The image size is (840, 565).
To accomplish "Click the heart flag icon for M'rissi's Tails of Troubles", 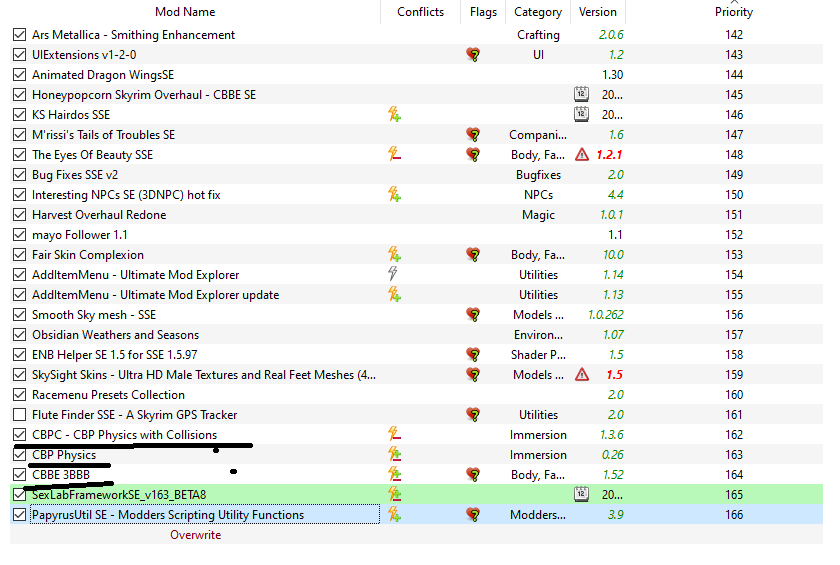I will (473, 134).
